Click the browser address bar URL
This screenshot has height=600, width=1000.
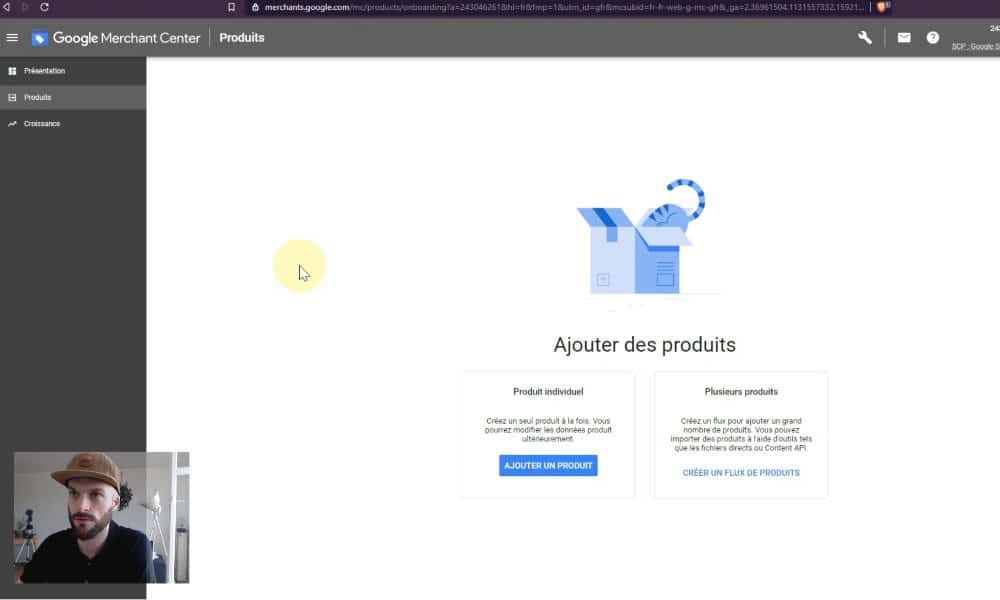pos(564,7)
